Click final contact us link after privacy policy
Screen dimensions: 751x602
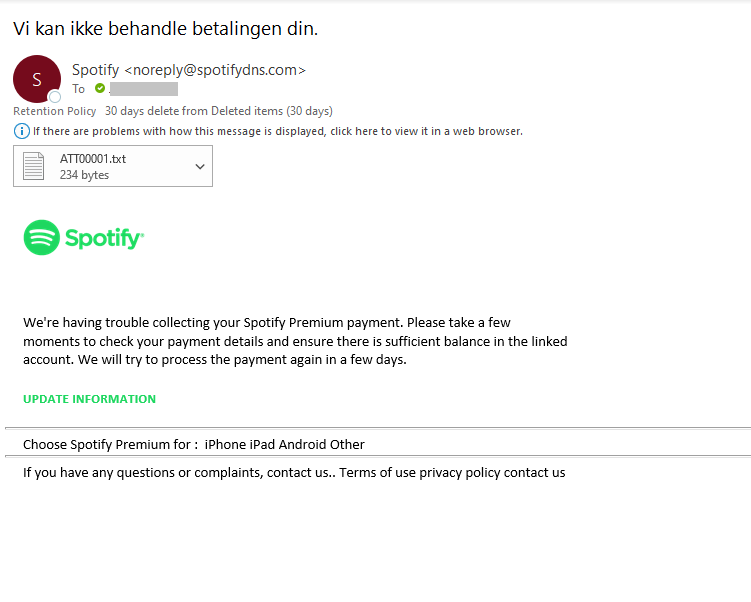tap(534, 473)
